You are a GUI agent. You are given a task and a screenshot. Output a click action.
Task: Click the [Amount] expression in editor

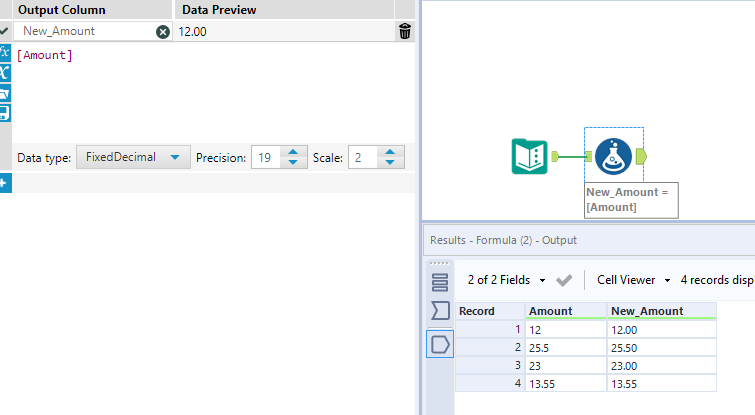click(44, 55)
